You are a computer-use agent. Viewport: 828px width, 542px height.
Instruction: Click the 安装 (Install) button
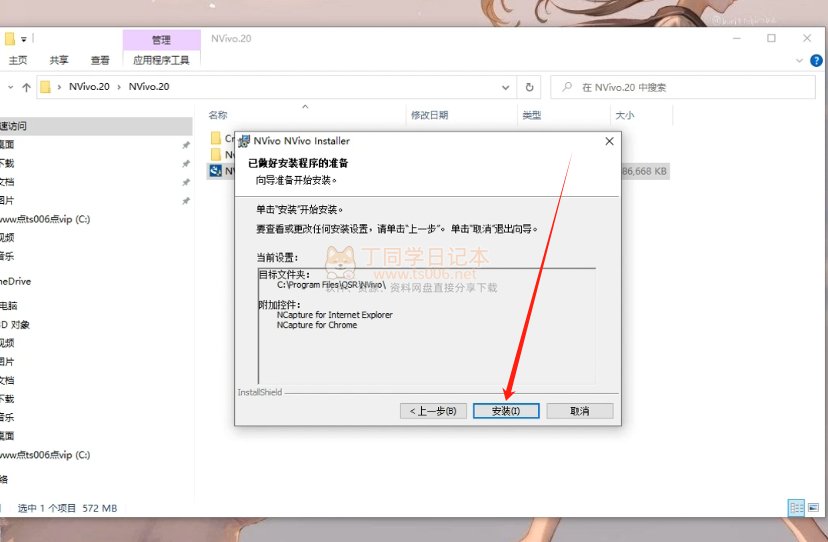point(506,411)
